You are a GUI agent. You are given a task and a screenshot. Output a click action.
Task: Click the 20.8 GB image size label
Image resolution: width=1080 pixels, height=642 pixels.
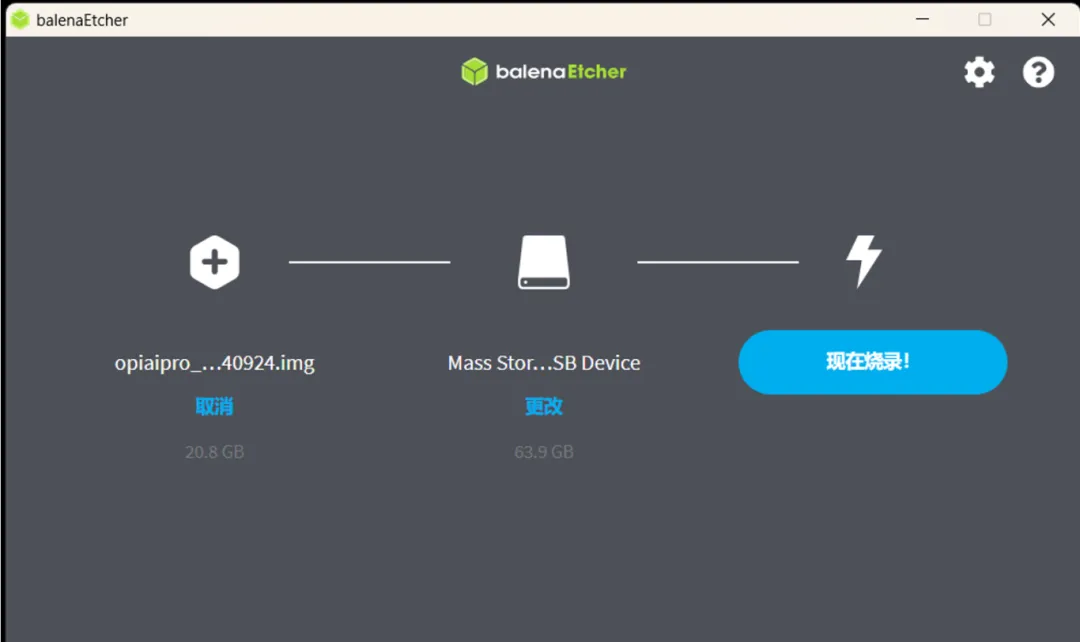tap(214, 452)
